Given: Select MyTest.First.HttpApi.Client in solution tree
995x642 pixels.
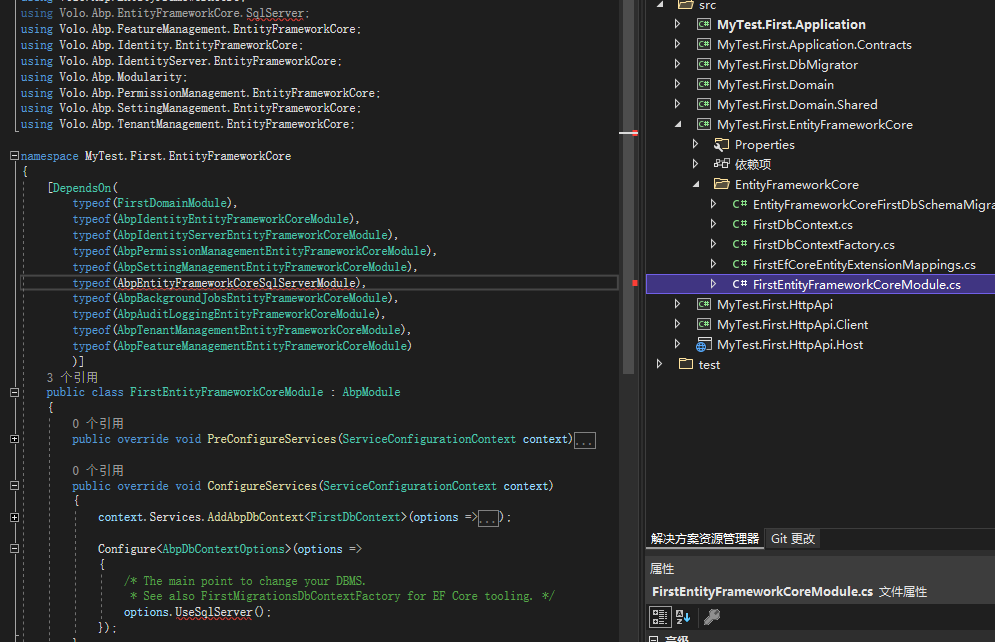Looking at the screenshot, I should [792, 324].
